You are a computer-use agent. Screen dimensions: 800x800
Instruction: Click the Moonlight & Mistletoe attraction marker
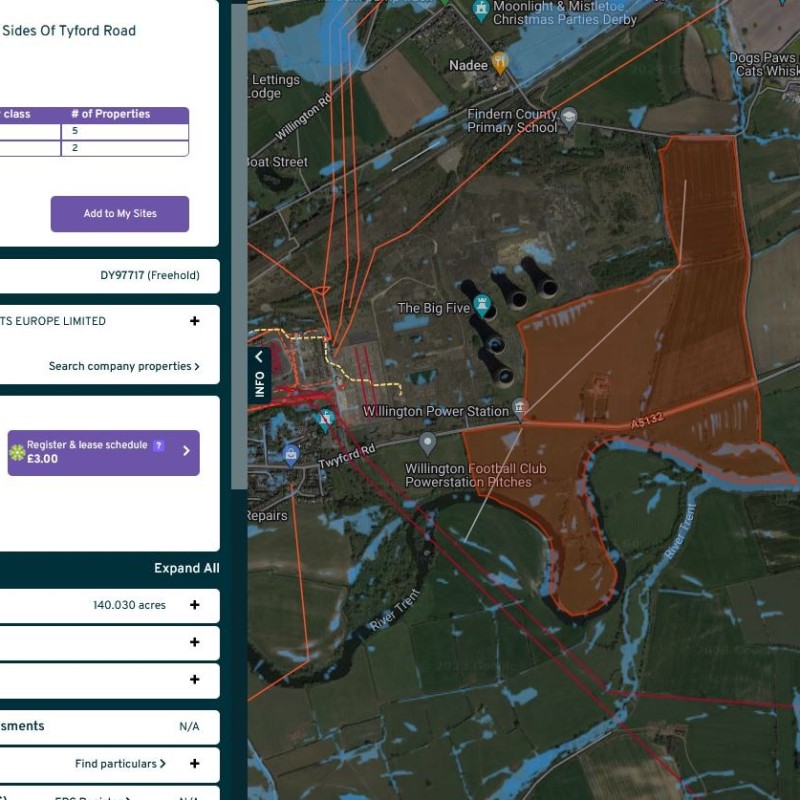pyautogui.click(x=480, y=10)
